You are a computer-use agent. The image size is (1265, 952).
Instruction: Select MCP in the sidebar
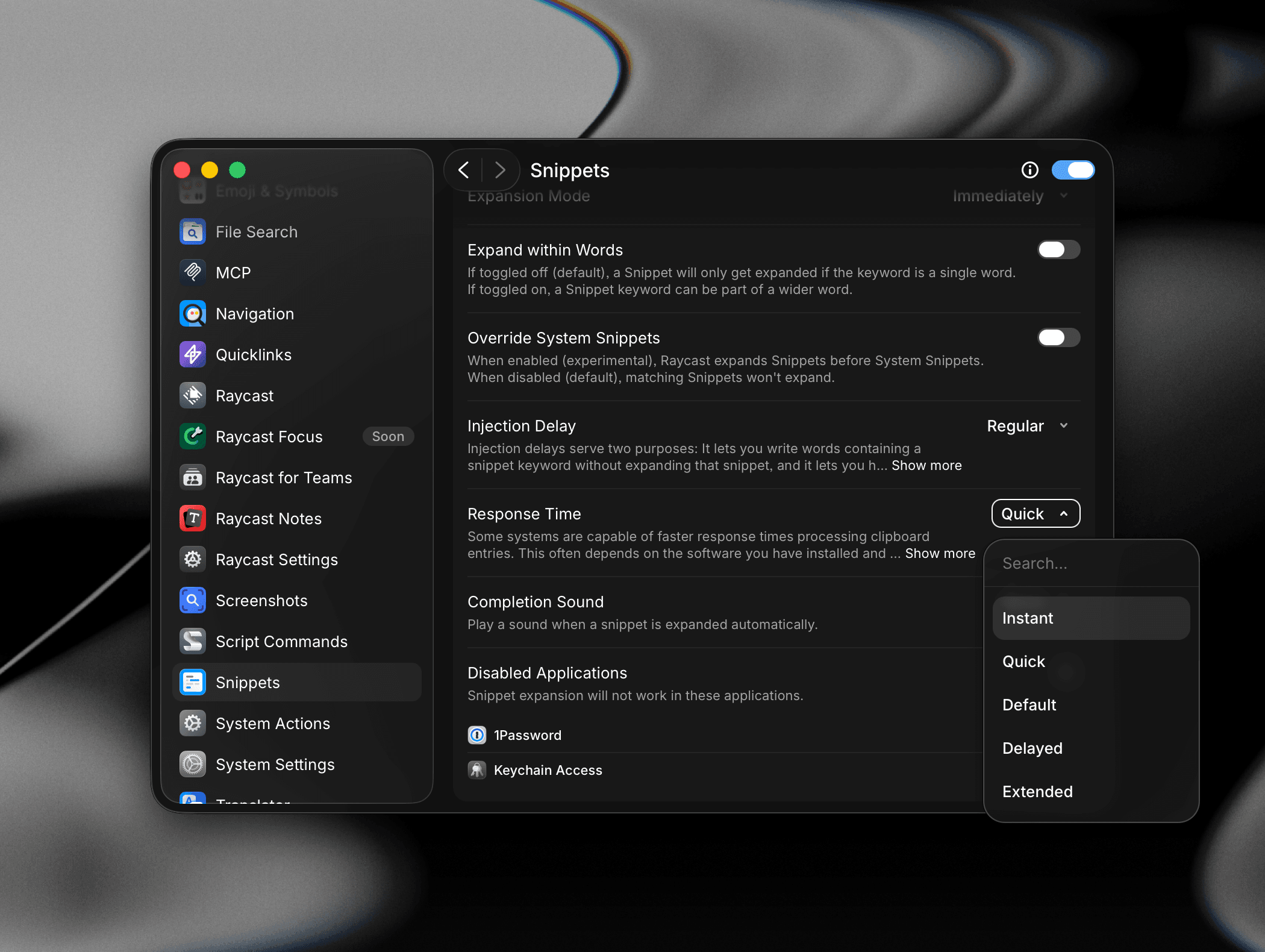coord(297,273)
